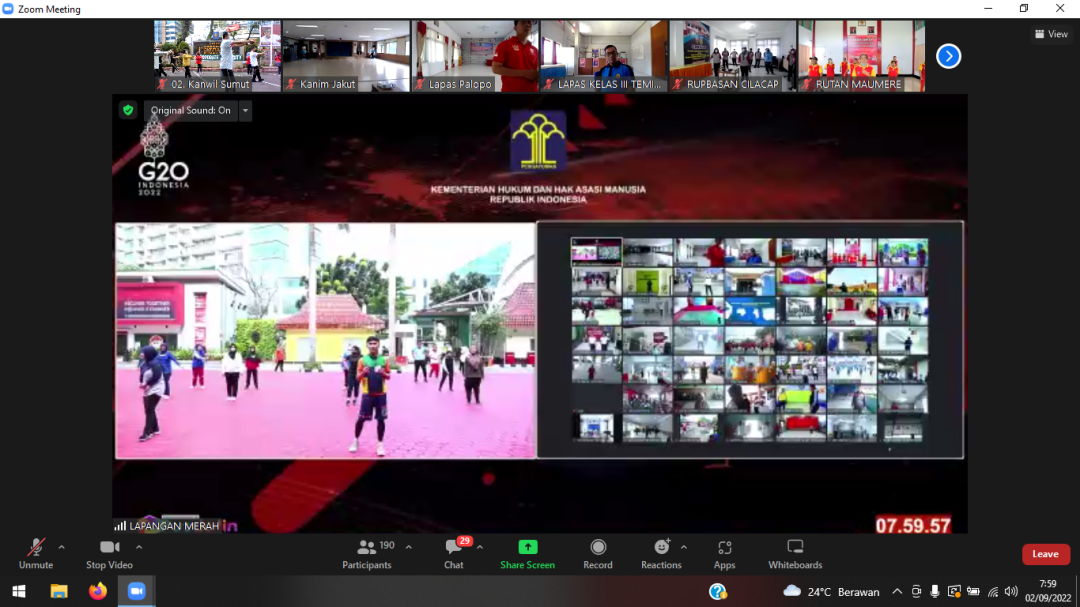Viewport: 1080px width, 607px height.
Task: Open Whiteboards
Action: pyautogui.click(x=795, y=553)
